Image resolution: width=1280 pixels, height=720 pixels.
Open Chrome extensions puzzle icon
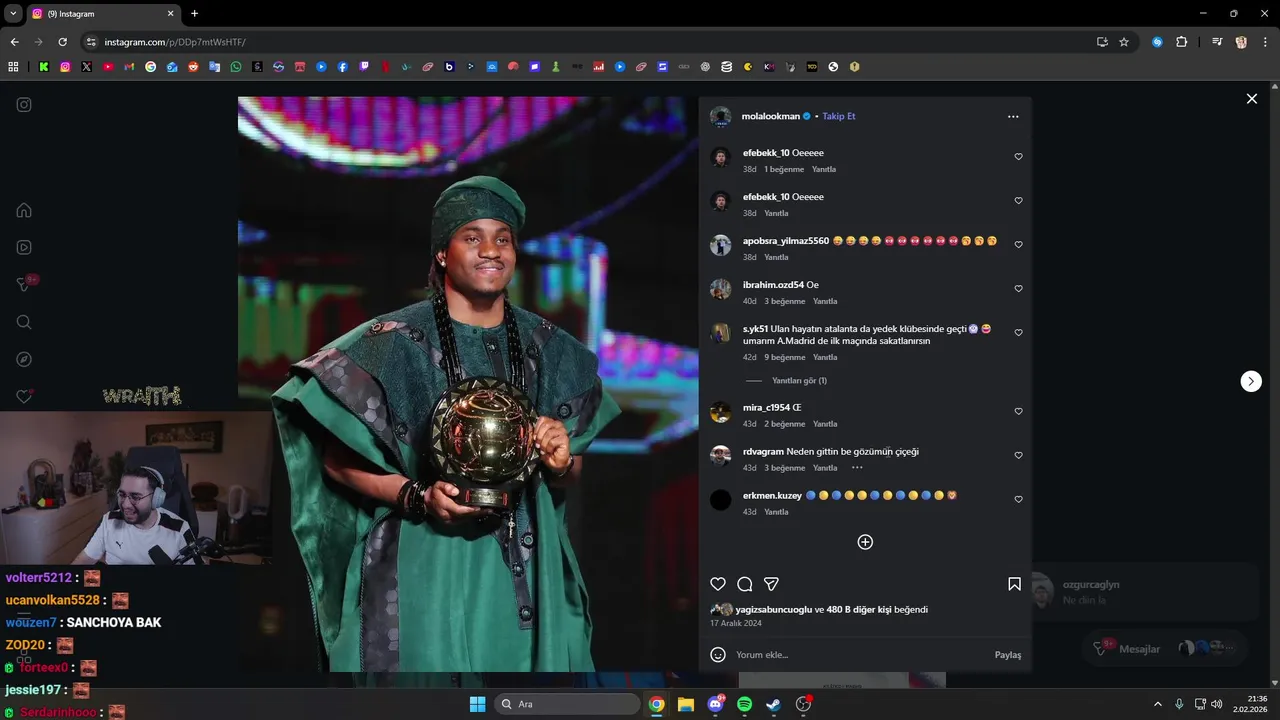point(1181,42)
